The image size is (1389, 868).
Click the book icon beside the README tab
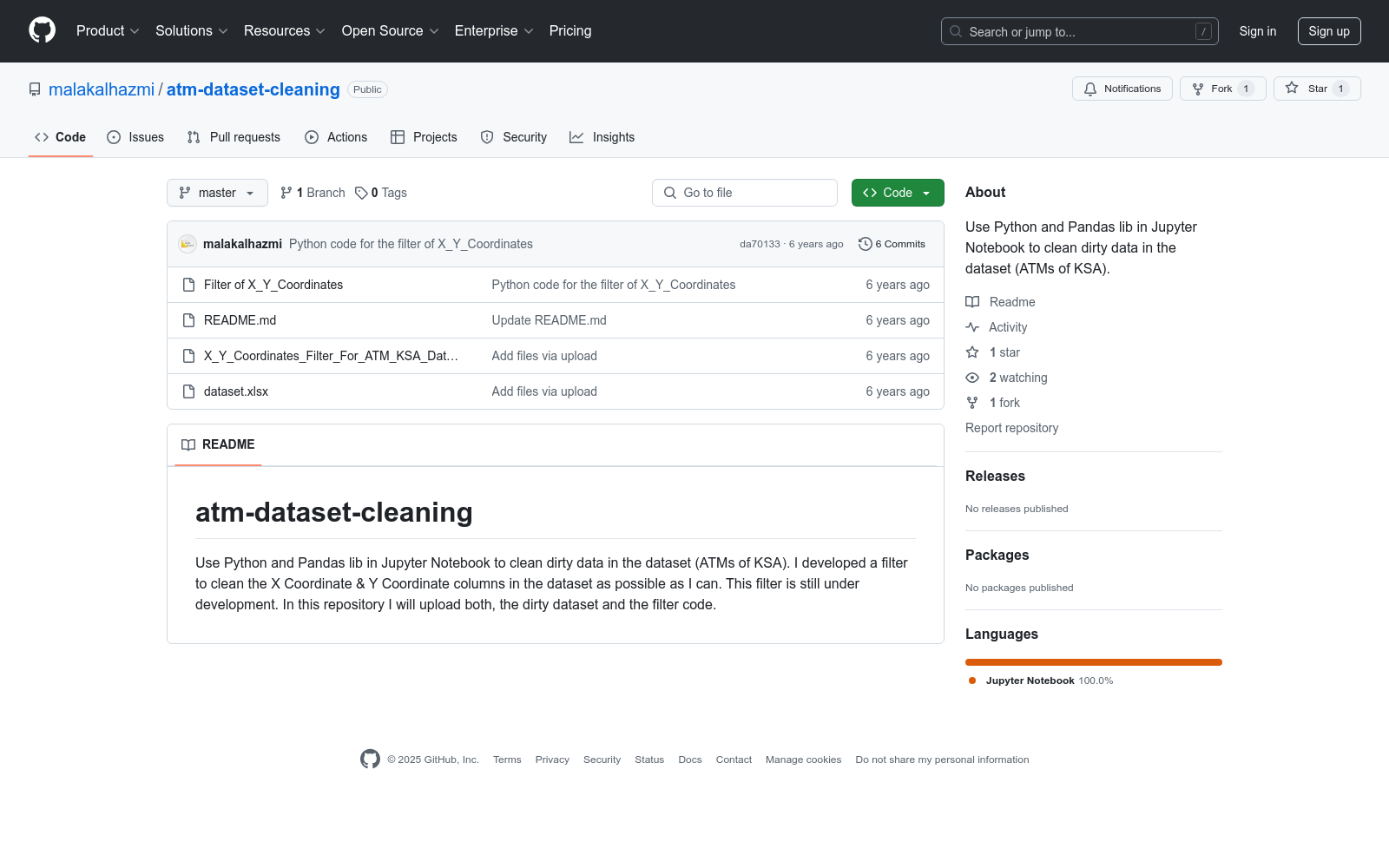(188, 444)
